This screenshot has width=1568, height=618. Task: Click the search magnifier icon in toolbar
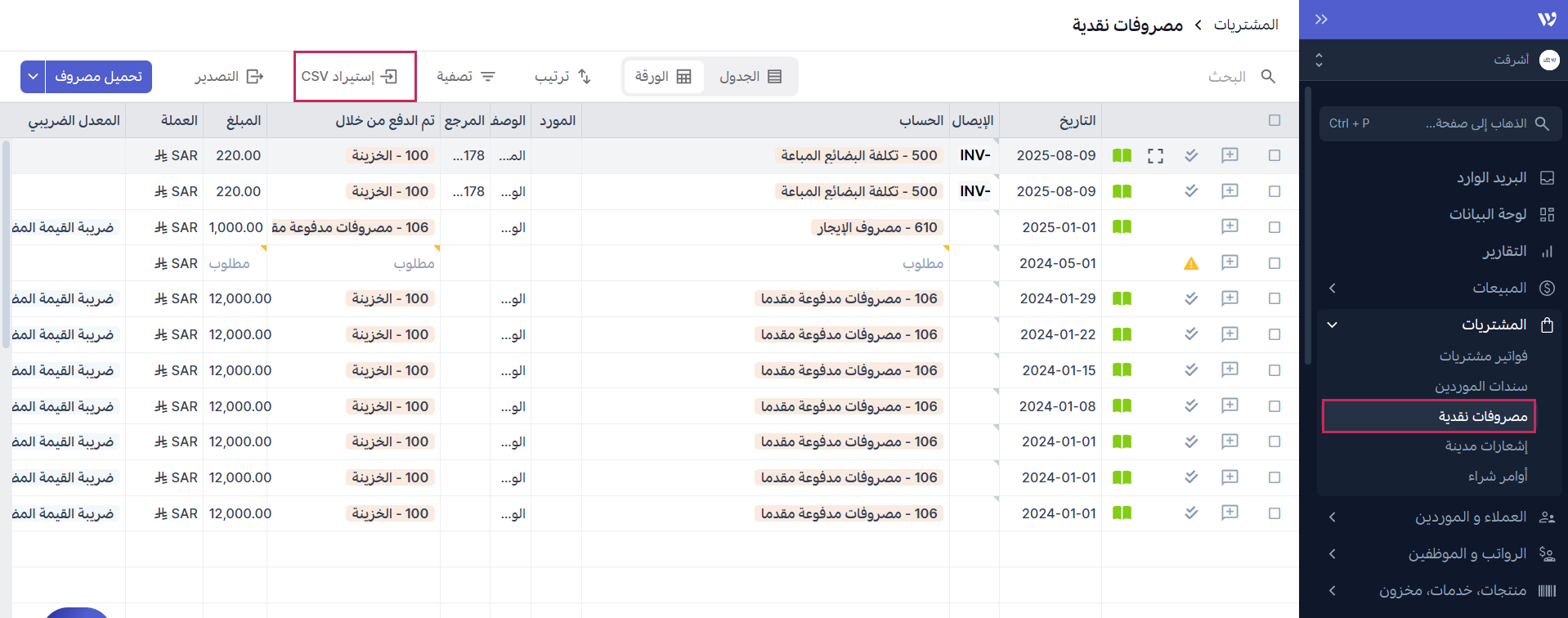coord(1268,76)
